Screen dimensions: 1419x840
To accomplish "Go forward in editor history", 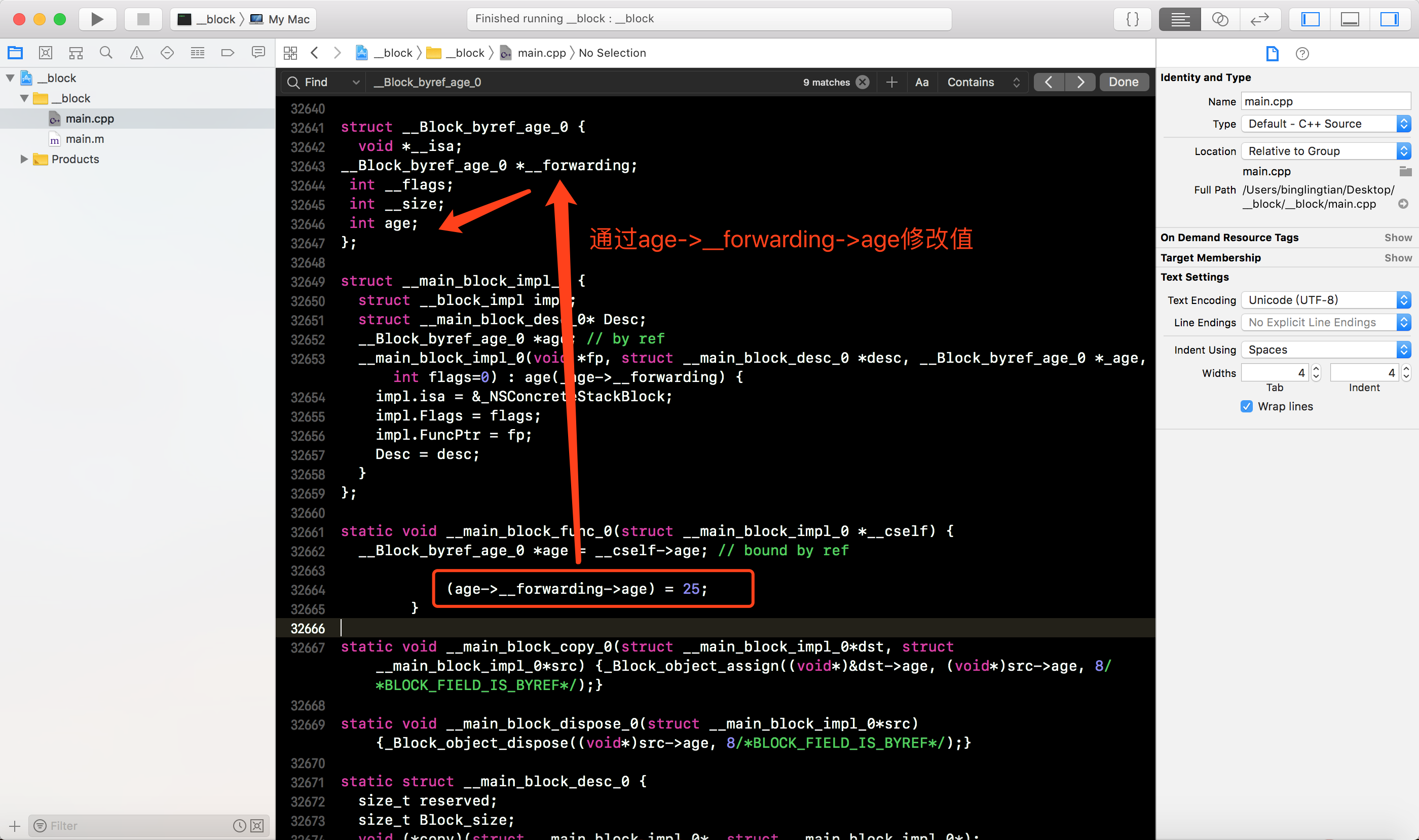I will click(338, 53).
